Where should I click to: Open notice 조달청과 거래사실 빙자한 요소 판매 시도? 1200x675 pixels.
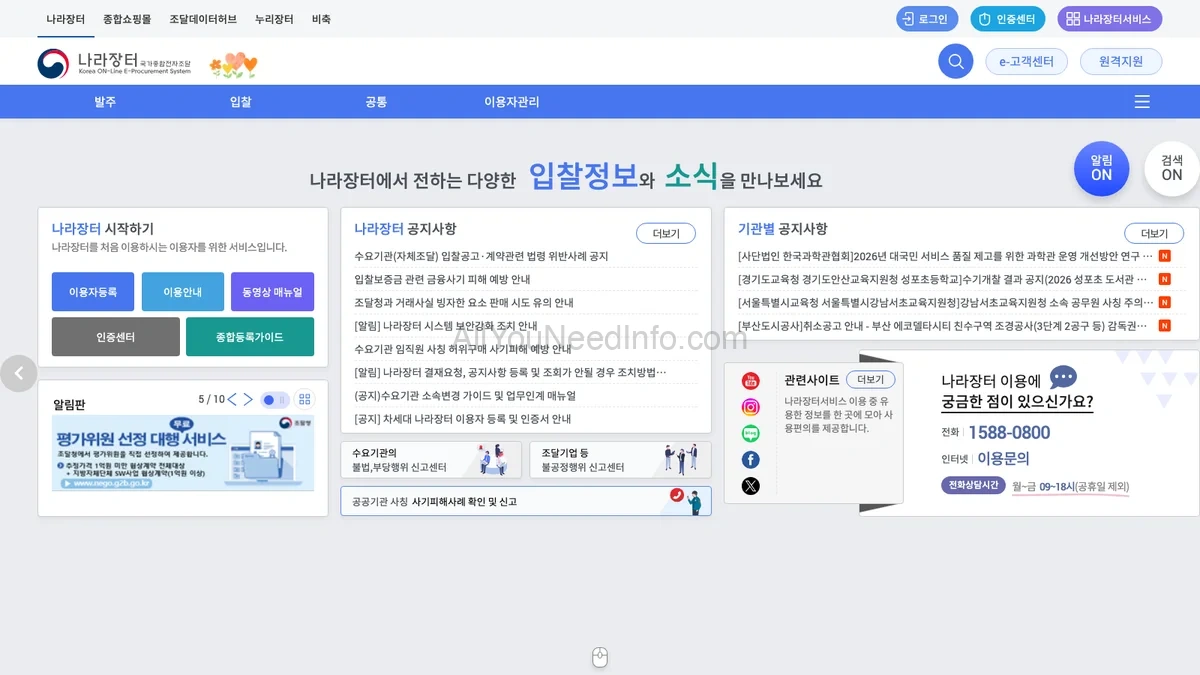coord(464,302)
